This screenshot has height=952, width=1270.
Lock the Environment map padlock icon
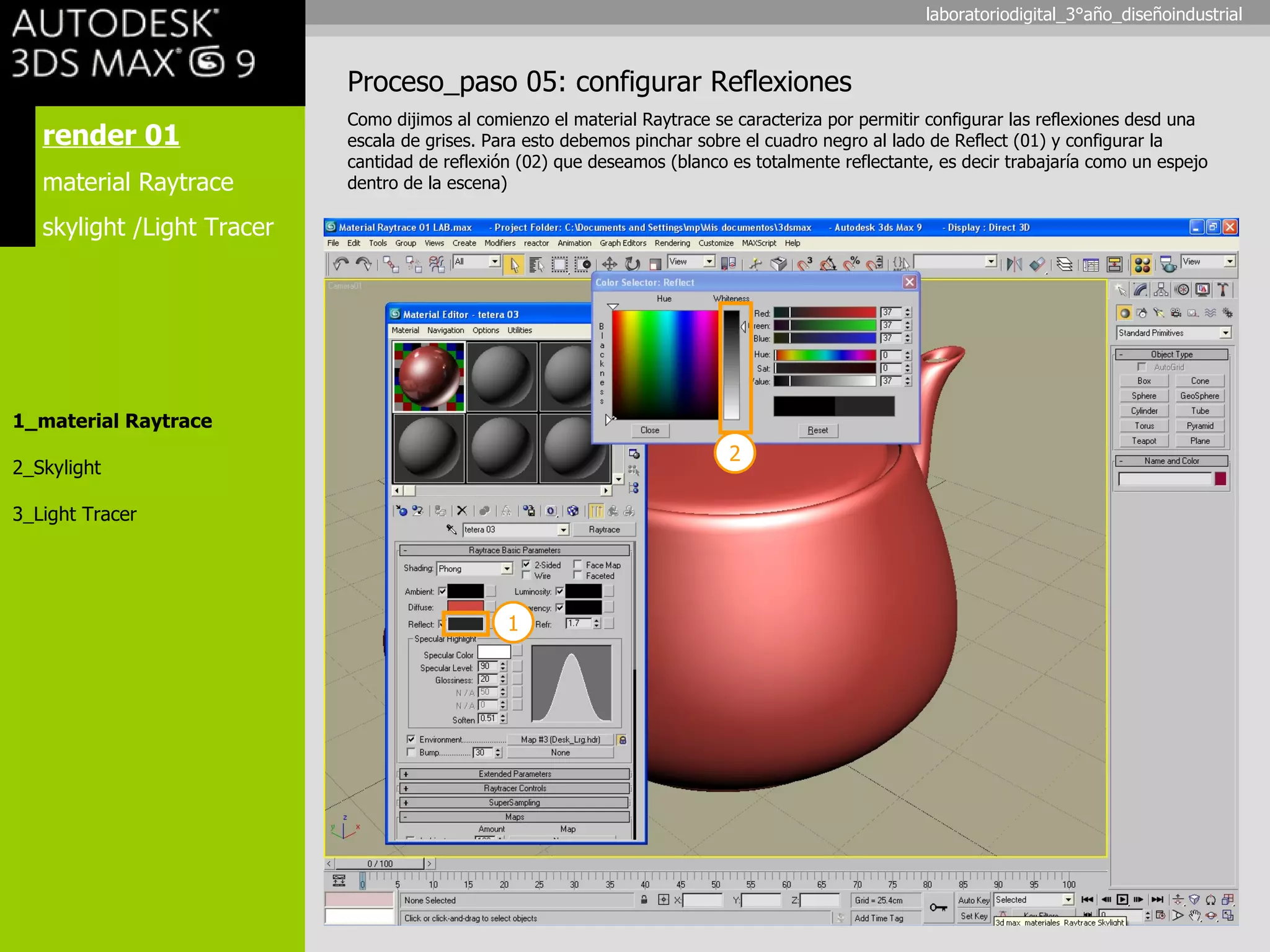tap(623, 740)
